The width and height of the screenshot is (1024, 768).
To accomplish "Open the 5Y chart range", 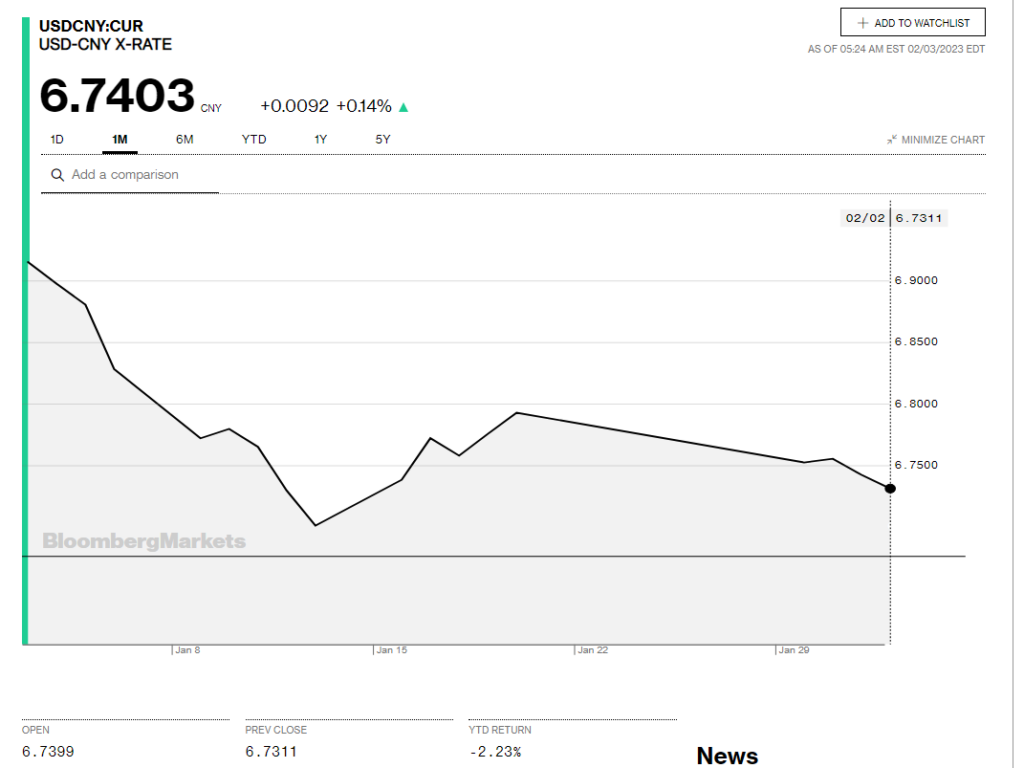I will click(383, 139).
